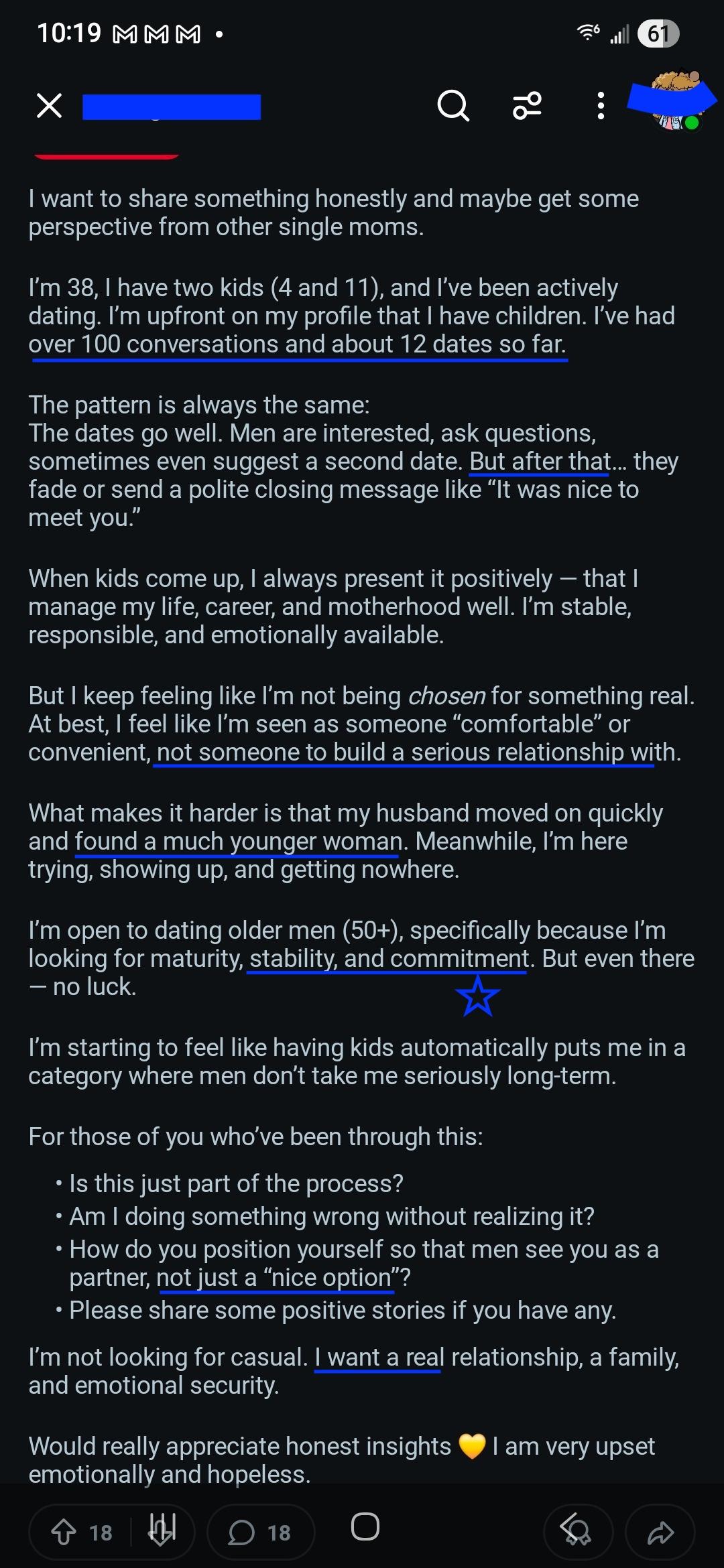Tap the clock time in status bar
Image resolution: width=724 pixels, height=1568 pixels.
[x=69, y=33]
